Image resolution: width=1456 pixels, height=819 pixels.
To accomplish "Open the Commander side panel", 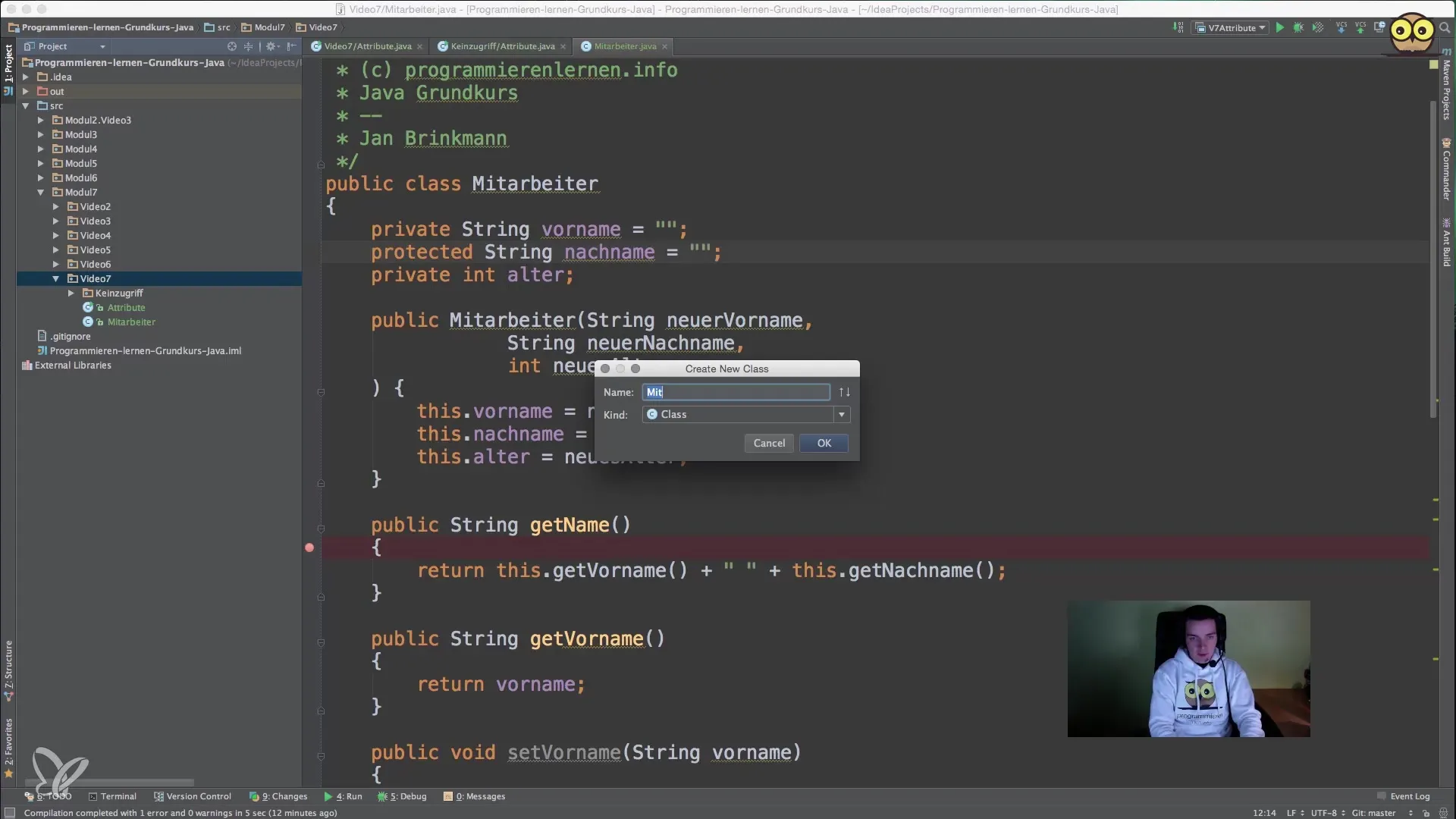I will pyautogui.click(x=1446, y=168).
